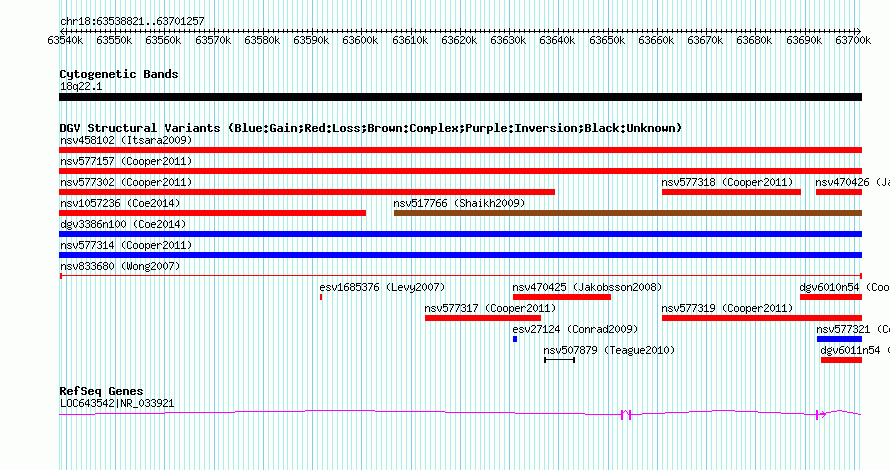Select the dgv6011n54 red bar

point(841,360)
